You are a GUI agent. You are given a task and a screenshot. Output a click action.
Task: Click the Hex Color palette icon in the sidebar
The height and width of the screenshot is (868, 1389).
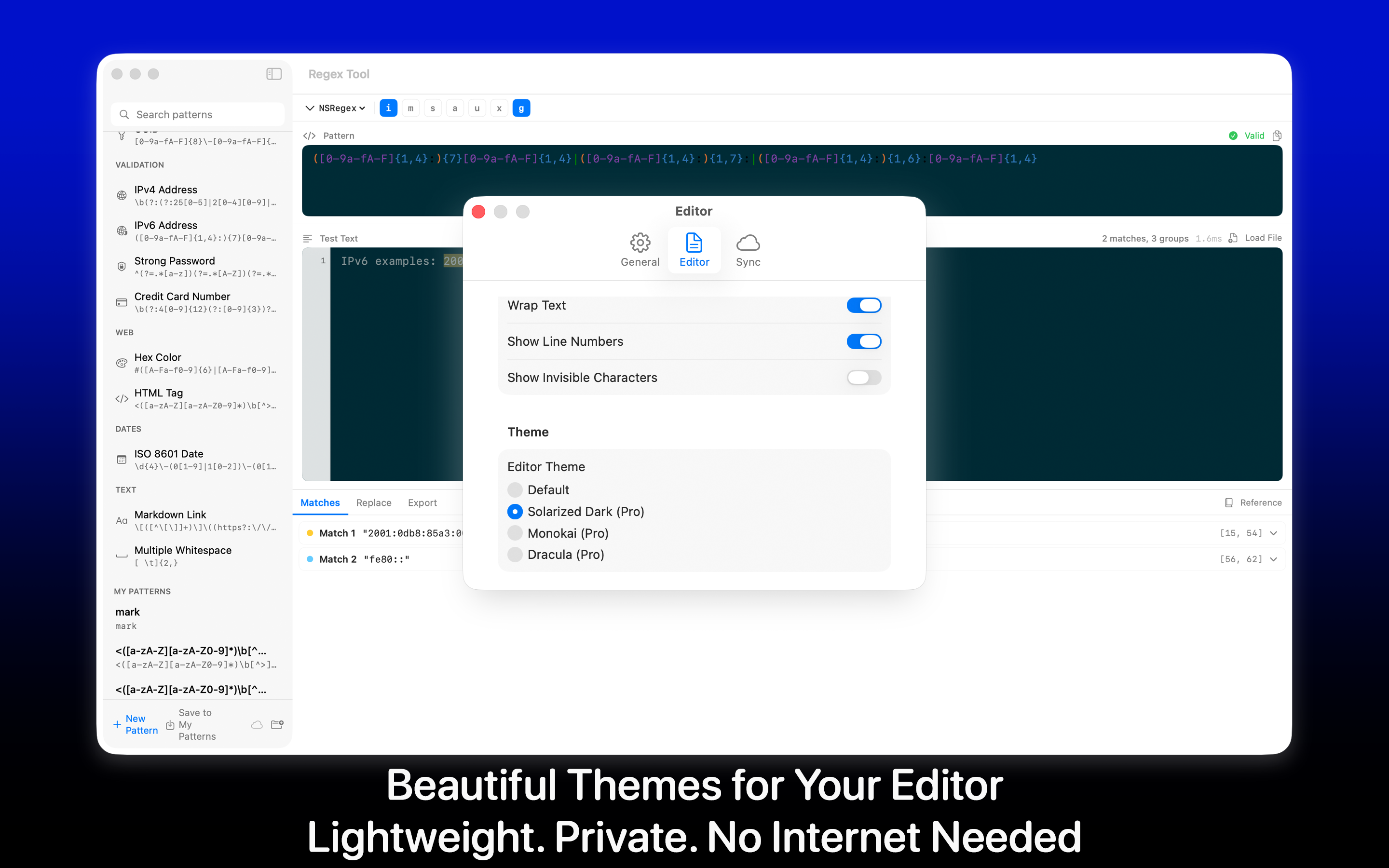pos(122,363)
